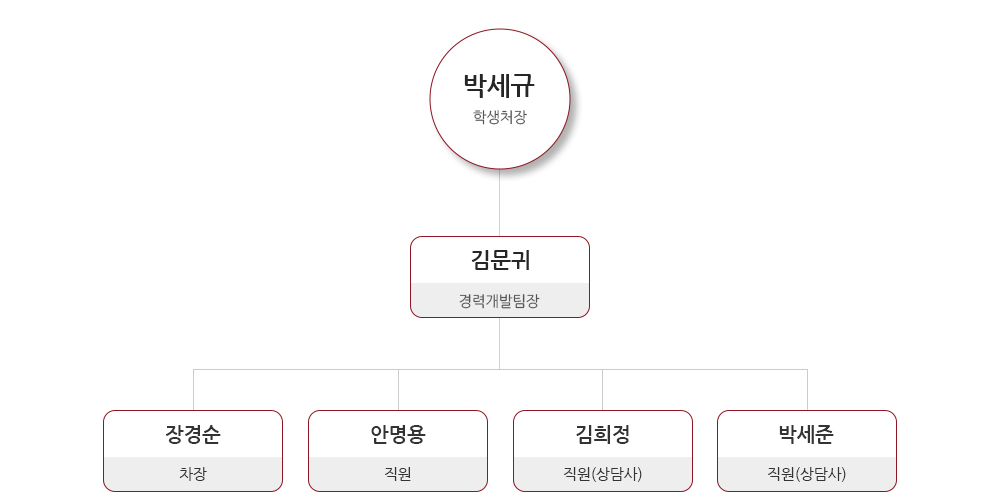Click the 박세규 circle node

pyautogui.click(x=499, y=99)
